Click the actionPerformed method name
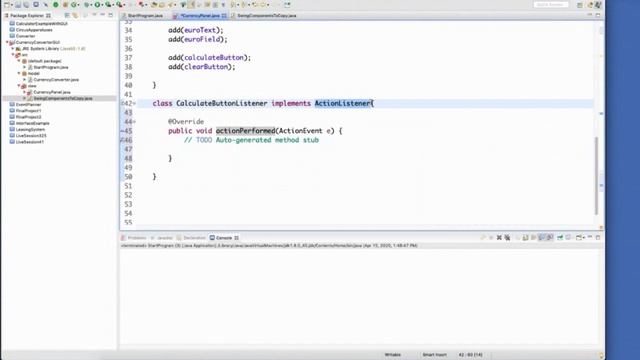640x360 pixels. coord(245,131)
